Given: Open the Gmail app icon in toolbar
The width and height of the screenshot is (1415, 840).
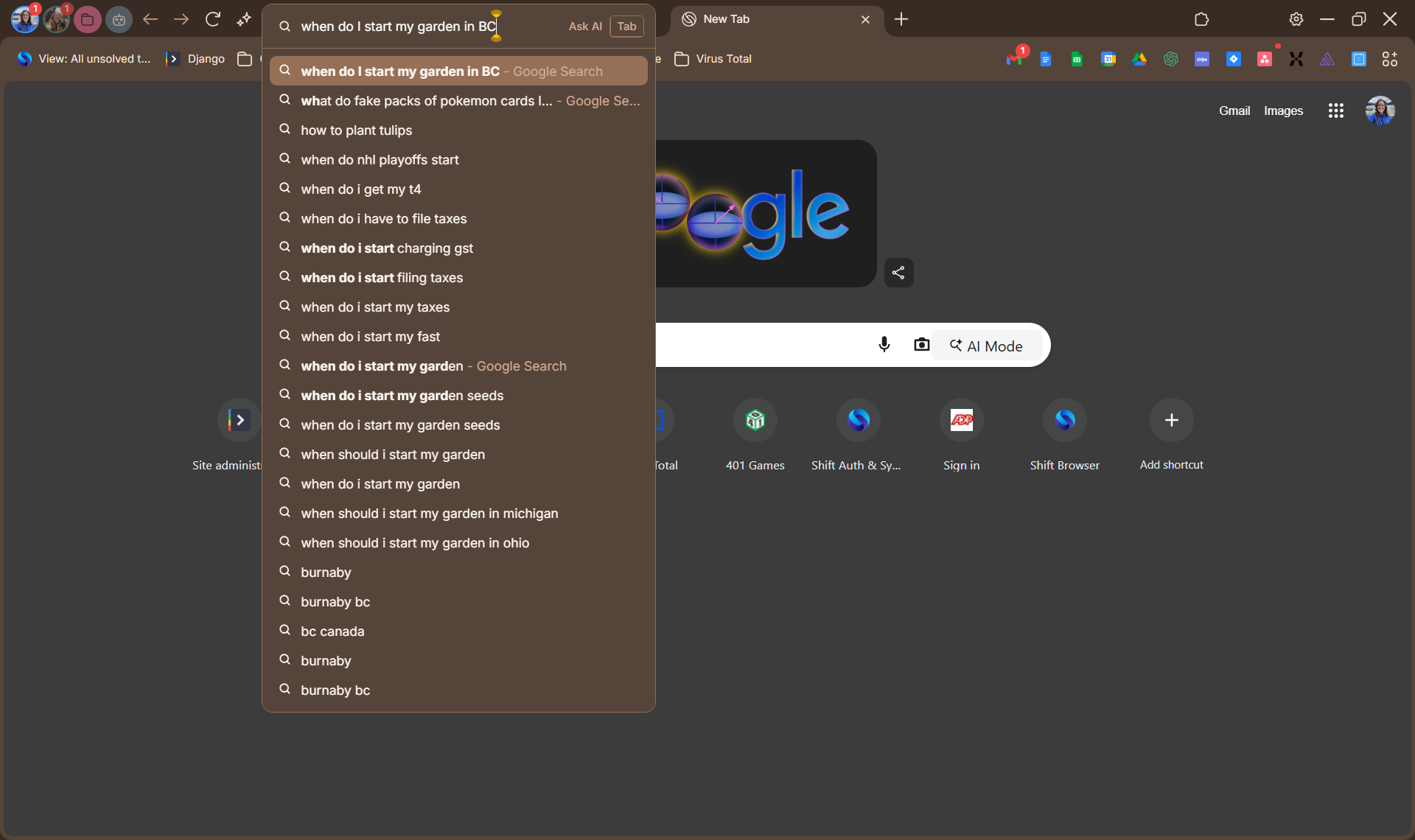Looking at the screenshot, I should (x=1015, y=59).
